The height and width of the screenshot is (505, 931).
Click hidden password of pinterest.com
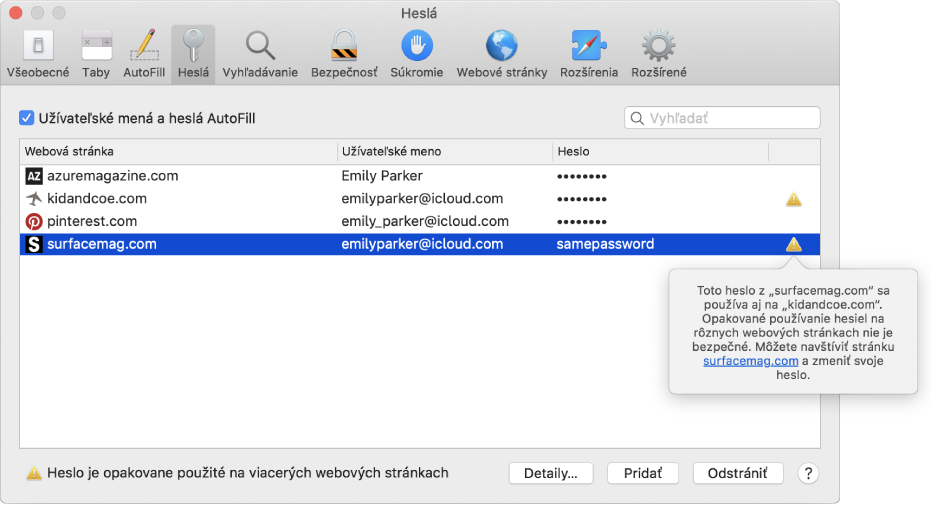tap(581, 222)
